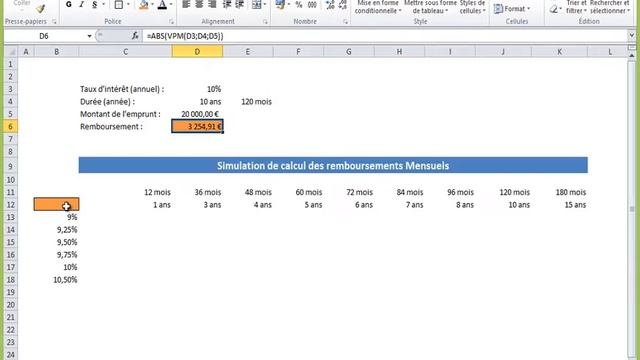This screenshot has height=360, width=640.
Task: Click the insert function fx icon
Action: click(x=135, y=36)
